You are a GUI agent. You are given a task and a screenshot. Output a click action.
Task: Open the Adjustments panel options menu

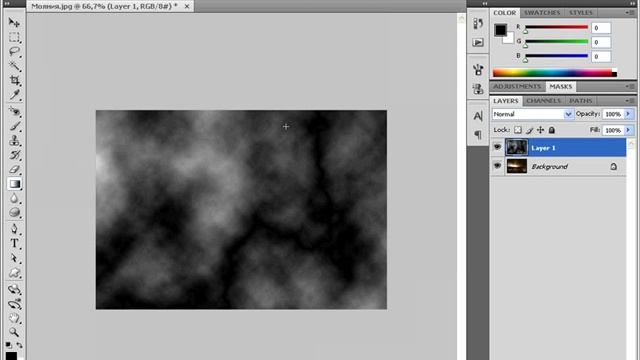(x=630, y=86)
